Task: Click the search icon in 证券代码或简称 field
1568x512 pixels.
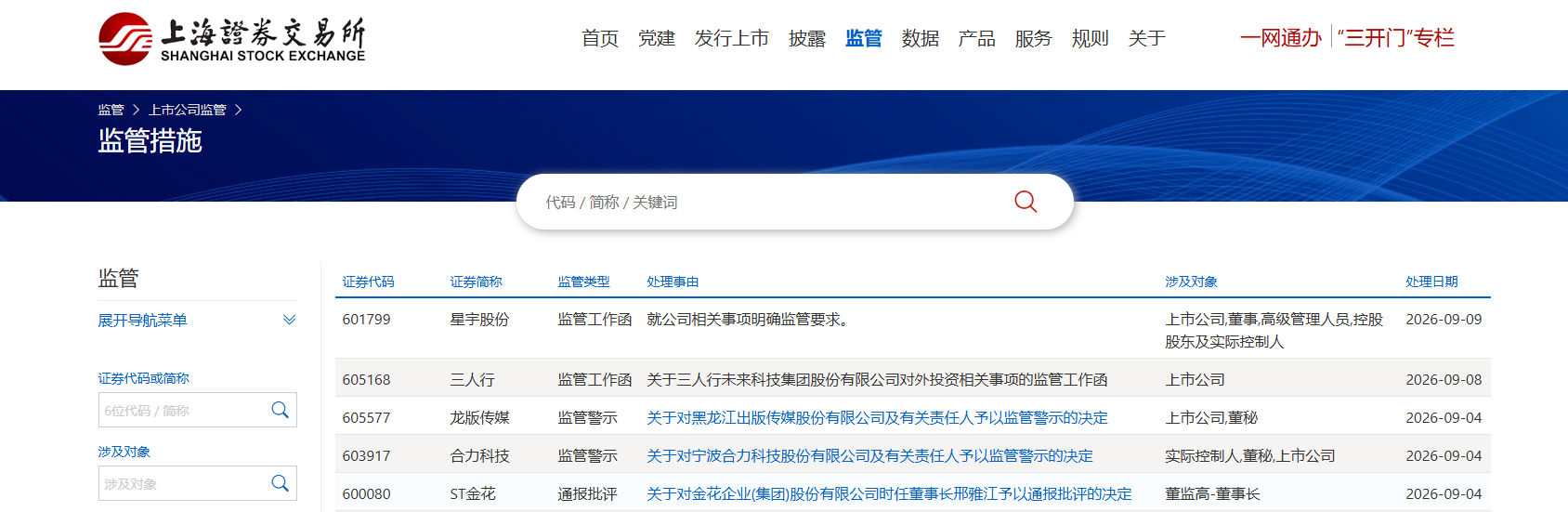Action: pyautogui.click(x=280, y=410)
